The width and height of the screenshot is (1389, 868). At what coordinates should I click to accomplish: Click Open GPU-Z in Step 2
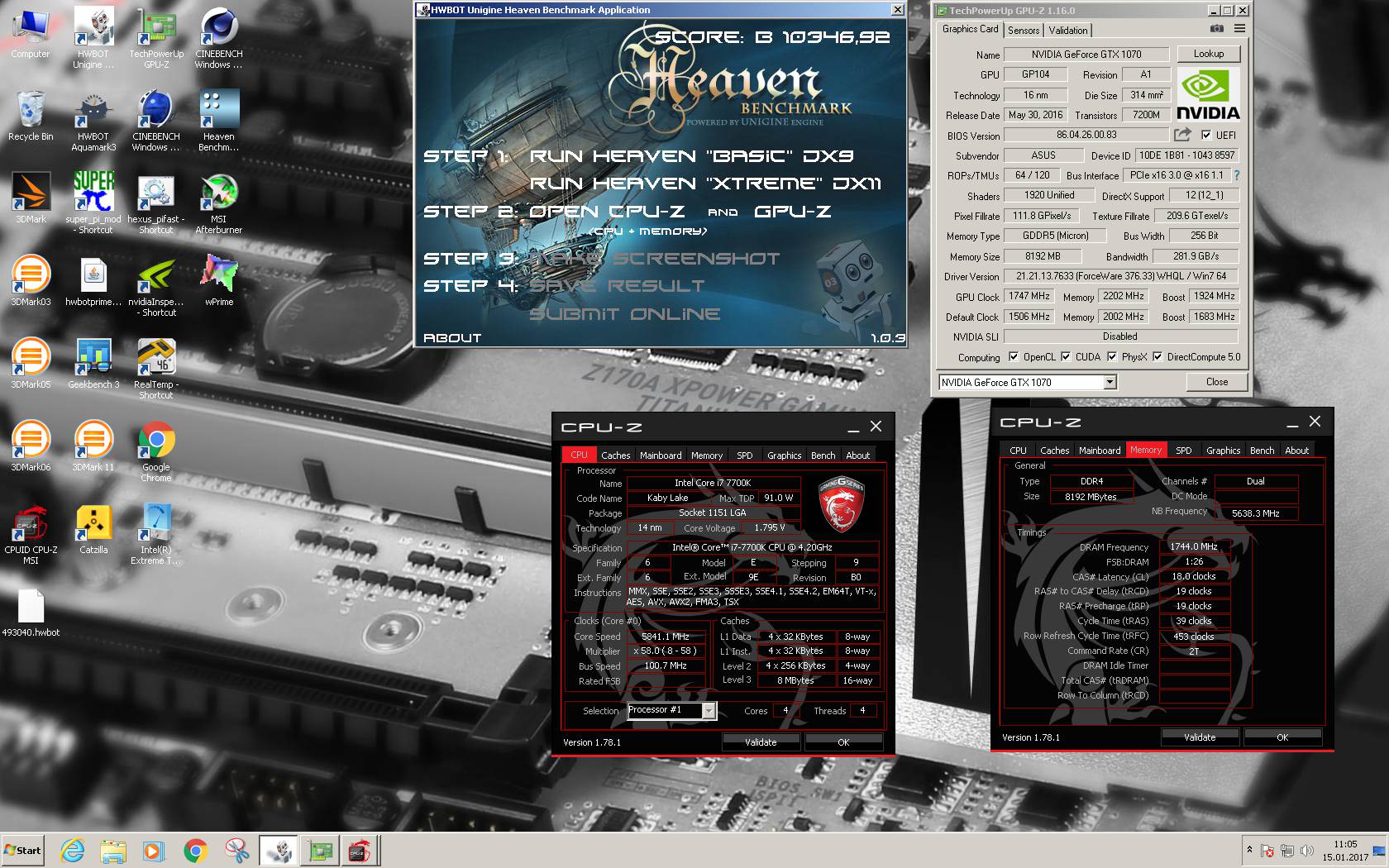(793, 212)
